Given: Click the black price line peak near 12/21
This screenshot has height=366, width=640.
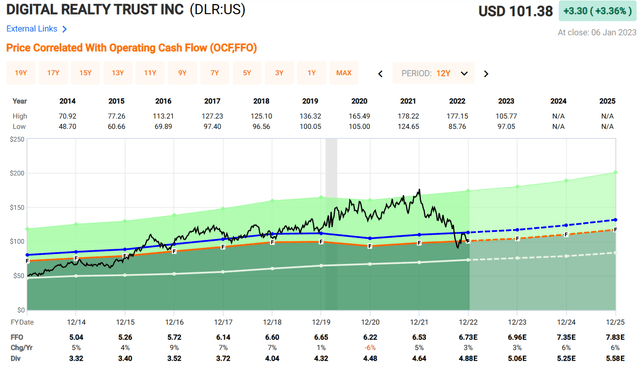Looking at the screenshot, I should click(x=419, y=190).
